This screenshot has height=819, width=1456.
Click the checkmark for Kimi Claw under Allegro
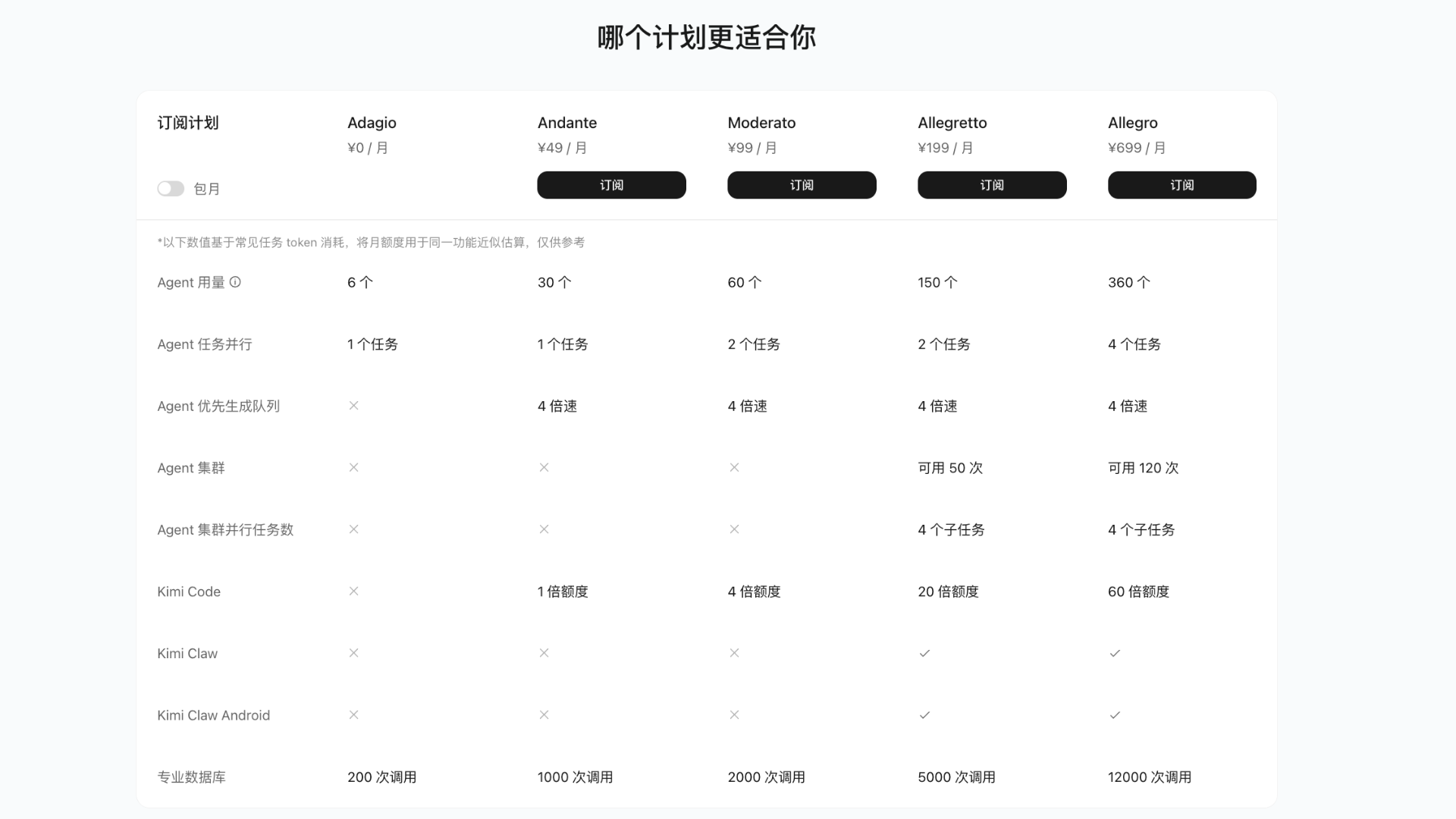pyautogui.click(x=1115, y=653)
